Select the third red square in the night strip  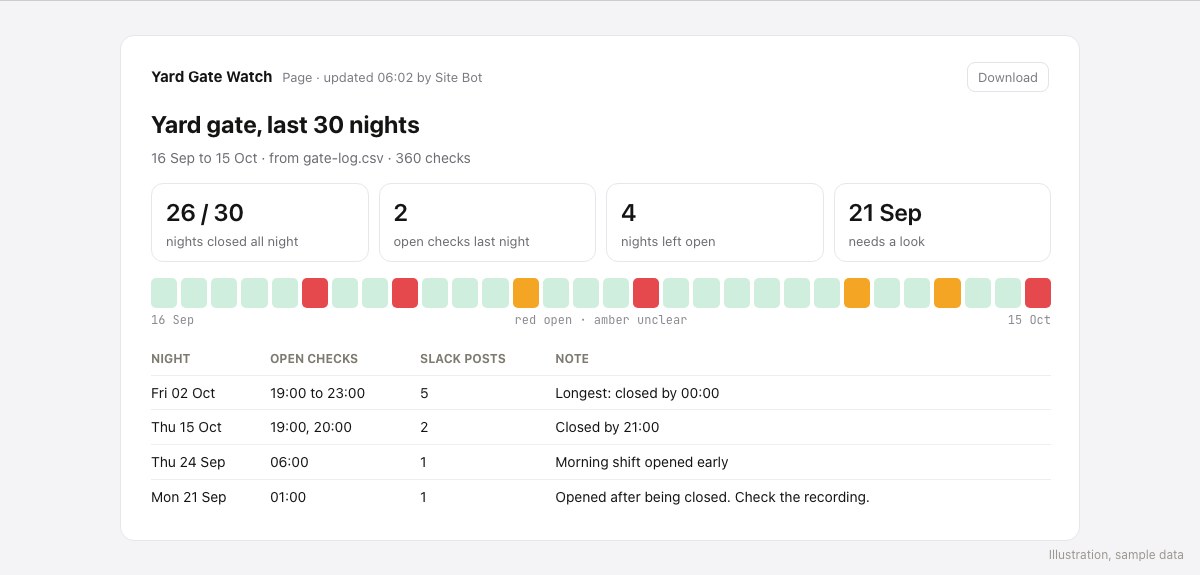tap(646, 293)
